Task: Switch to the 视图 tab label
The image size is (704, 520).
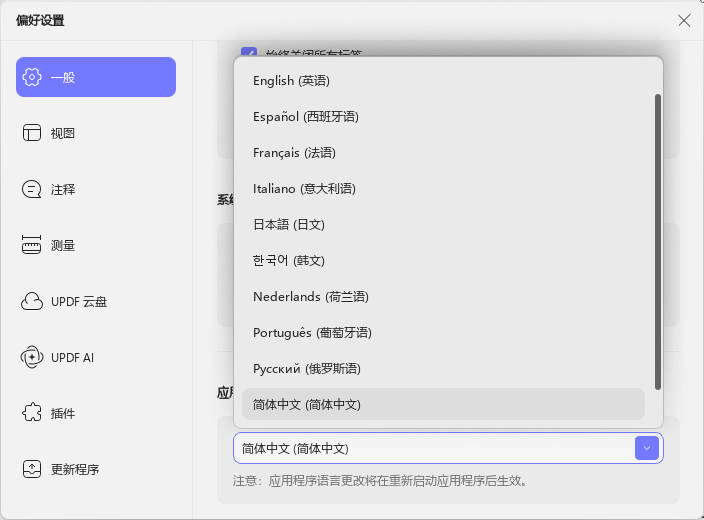Action: (x=63, y=133)
